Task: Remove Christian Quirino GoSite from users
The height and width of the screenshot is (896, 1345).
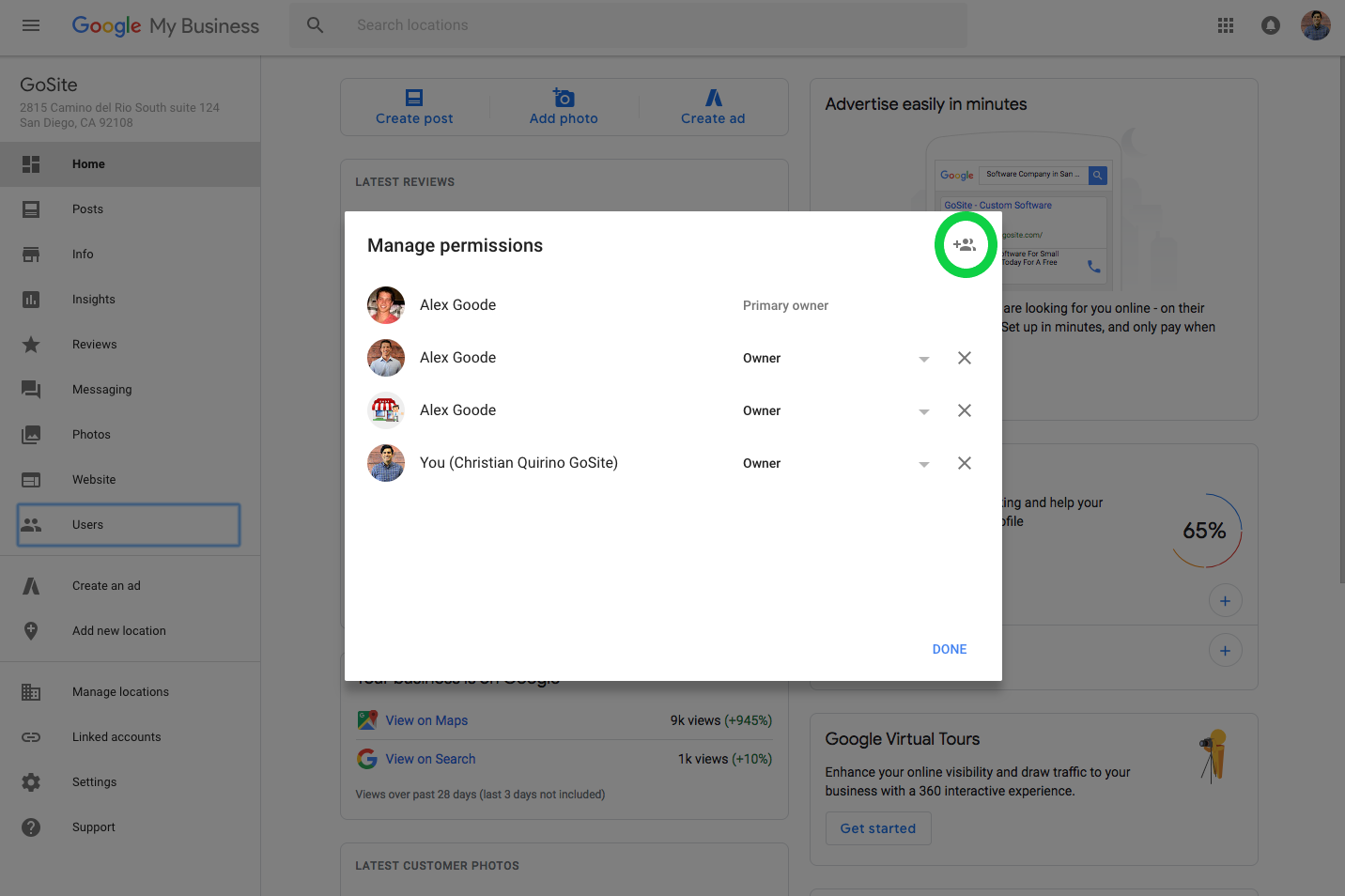Action: tap(965, 463)
